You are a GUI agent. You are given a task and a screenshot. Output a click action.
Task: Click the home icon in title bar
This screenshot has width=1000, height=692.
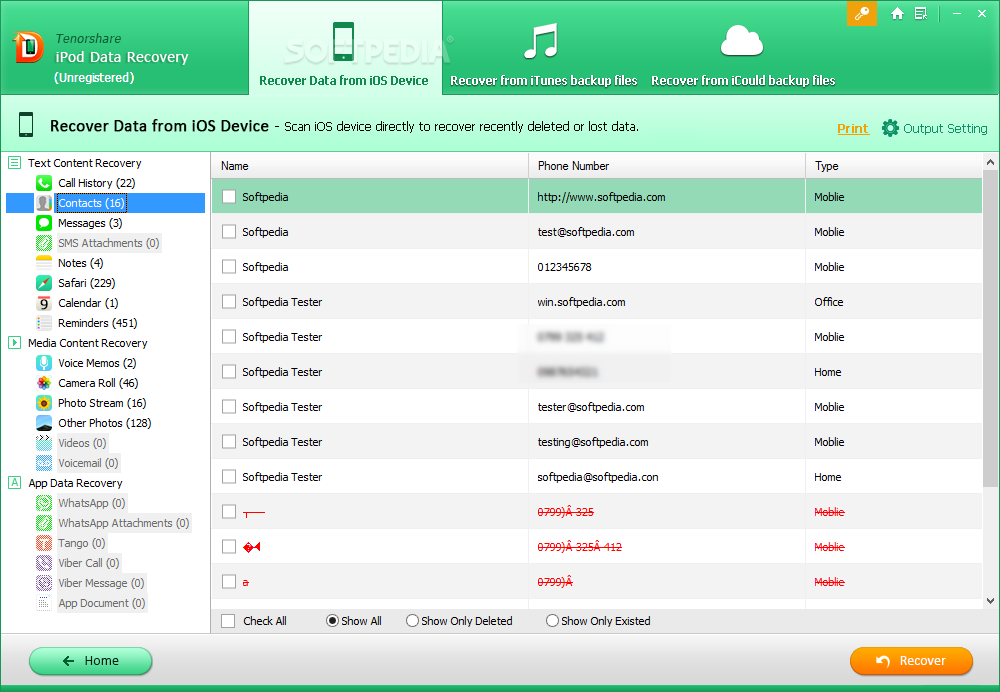897,13
